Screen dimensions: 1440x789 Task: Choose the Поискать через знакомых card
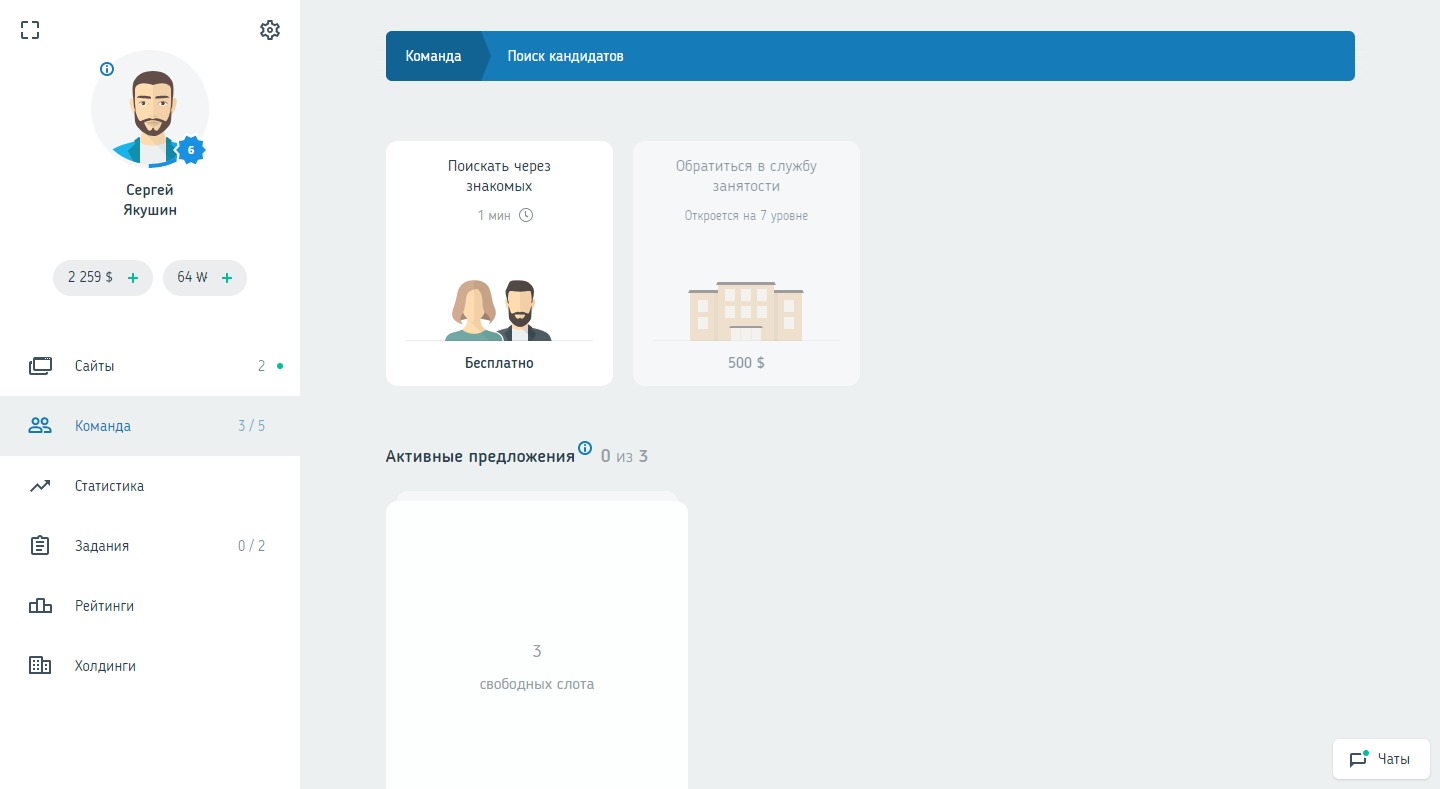pos(499,263)
